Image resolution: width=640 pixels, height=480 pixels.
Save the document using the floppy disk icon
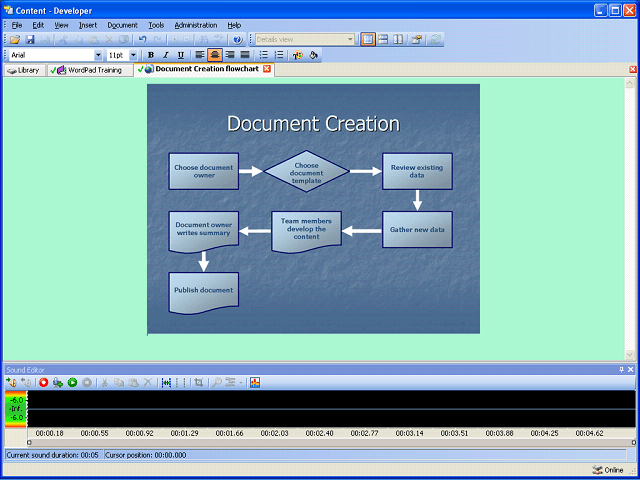tap(30, 40)
